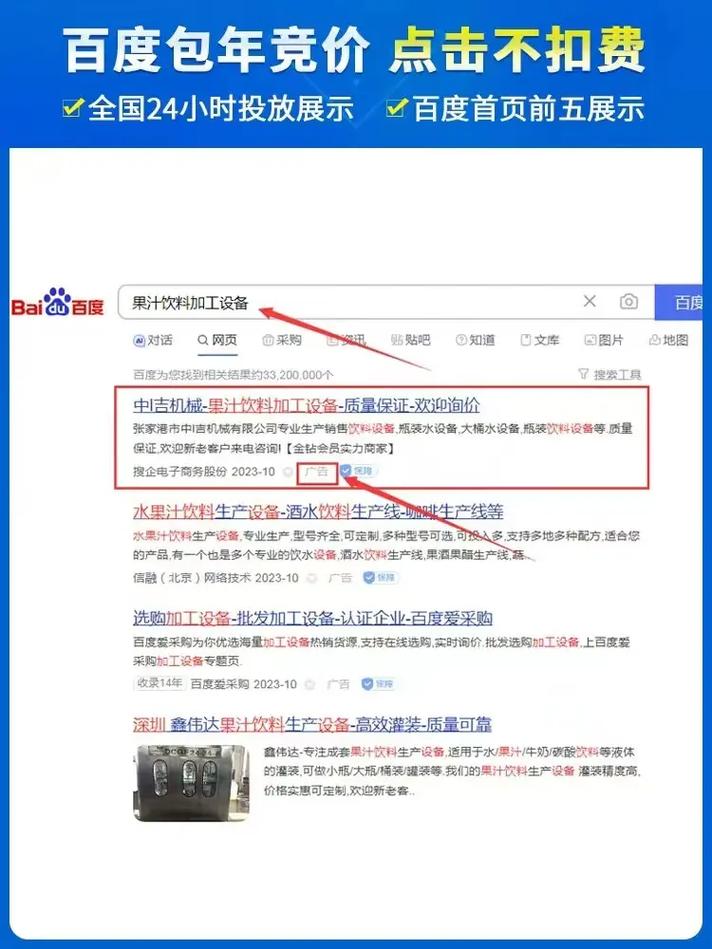Click the Baidu logo

(x=58, y=302)
